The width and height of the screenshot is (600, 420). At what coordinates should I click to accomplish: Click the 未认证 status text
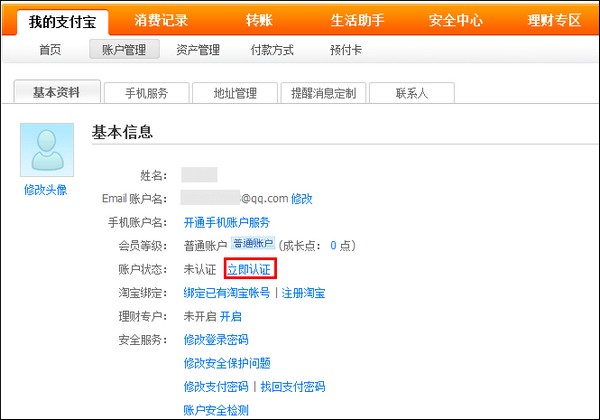coord(200,270)
